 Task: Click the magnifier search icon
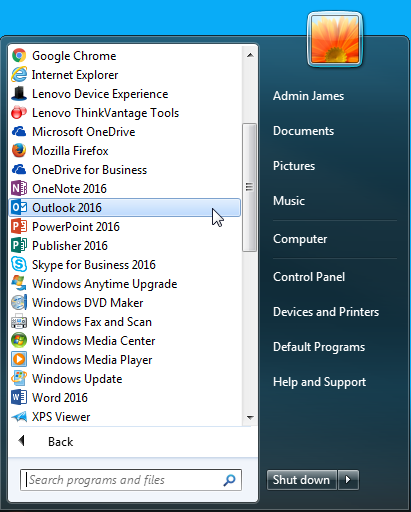coord(229,480)
